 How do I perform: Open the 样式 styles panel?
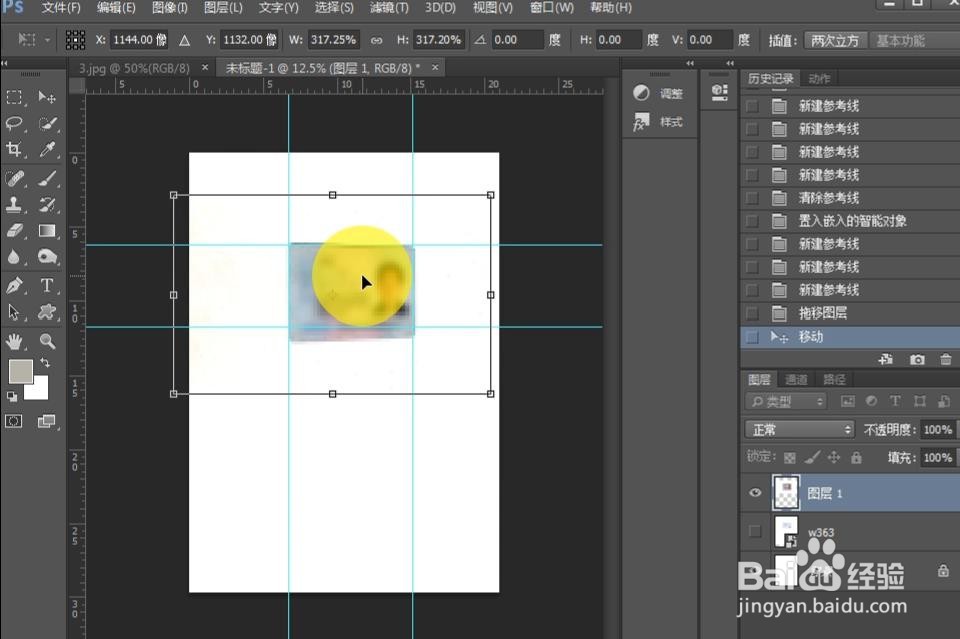[x=659, y=122]
